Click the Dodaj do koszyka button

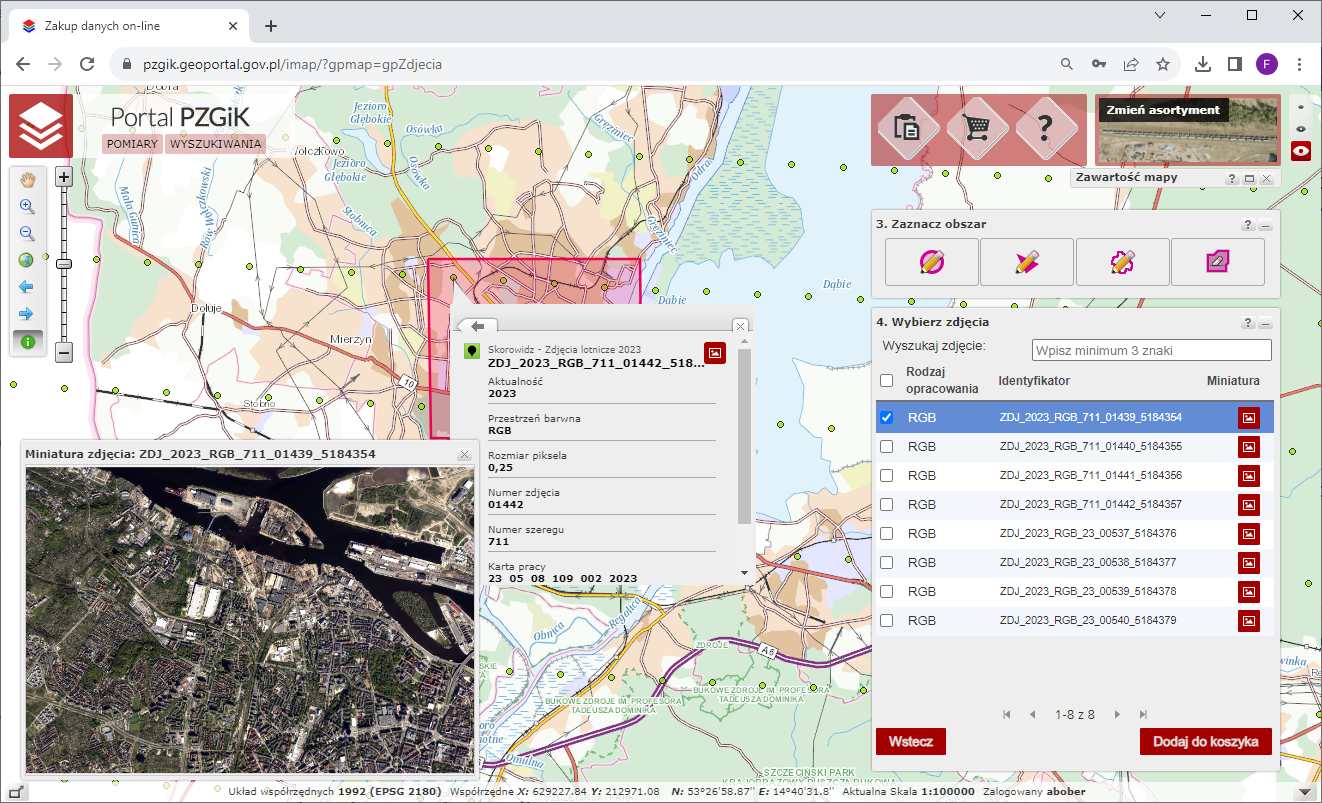pos(1205,741)
